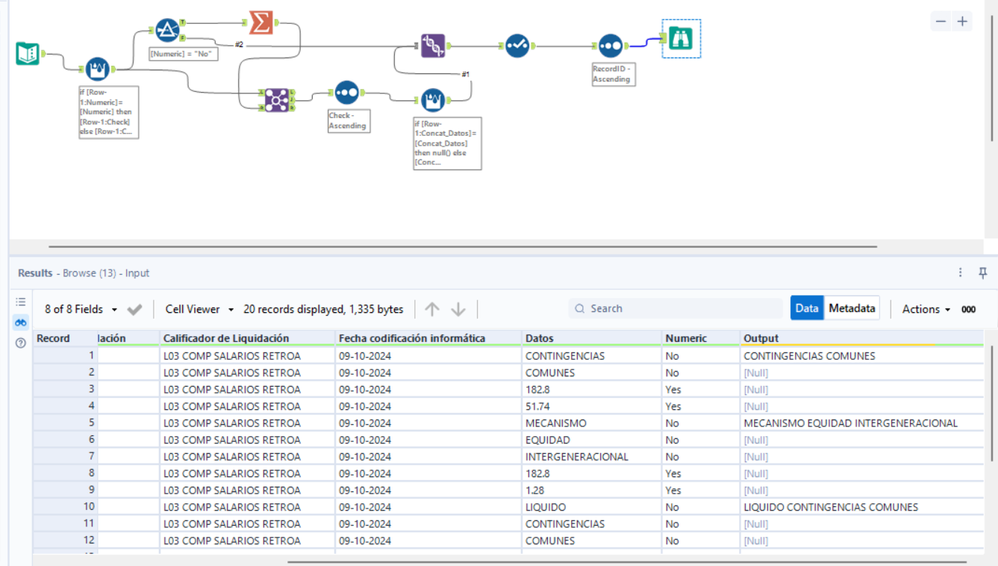The image size is (998, 566).
Task: Select record row number 12
Action: click(65, 541)
